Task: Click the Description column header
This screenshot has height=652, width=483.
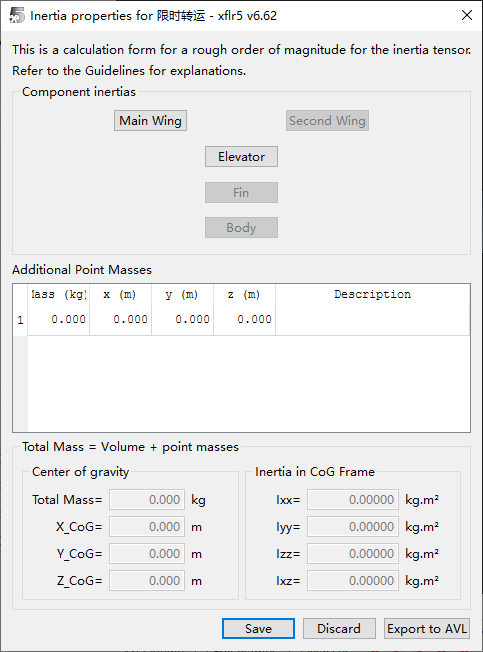Action: click(x=372, y=295)
